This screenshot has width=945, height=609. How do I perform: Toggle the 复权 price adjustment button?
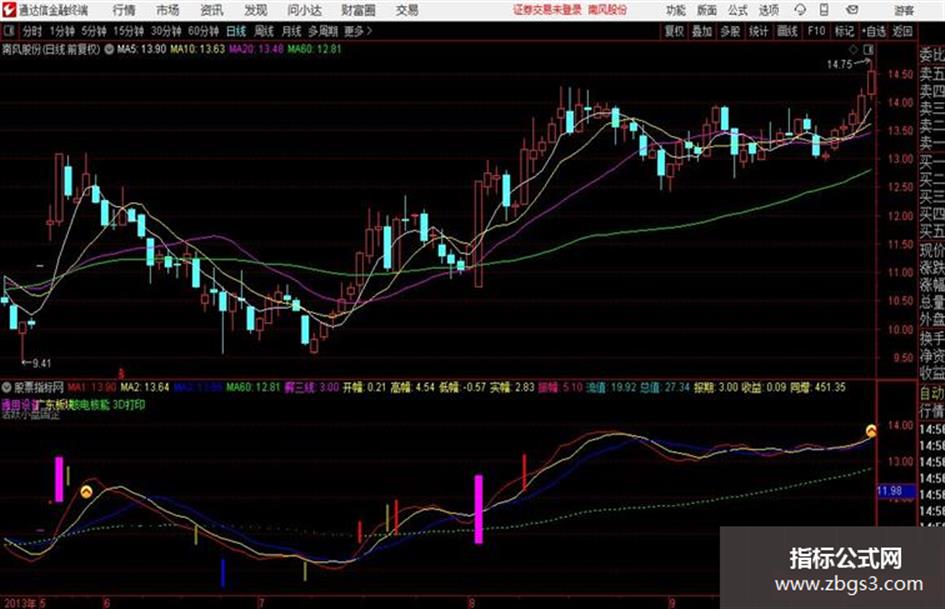click(674, 31)
